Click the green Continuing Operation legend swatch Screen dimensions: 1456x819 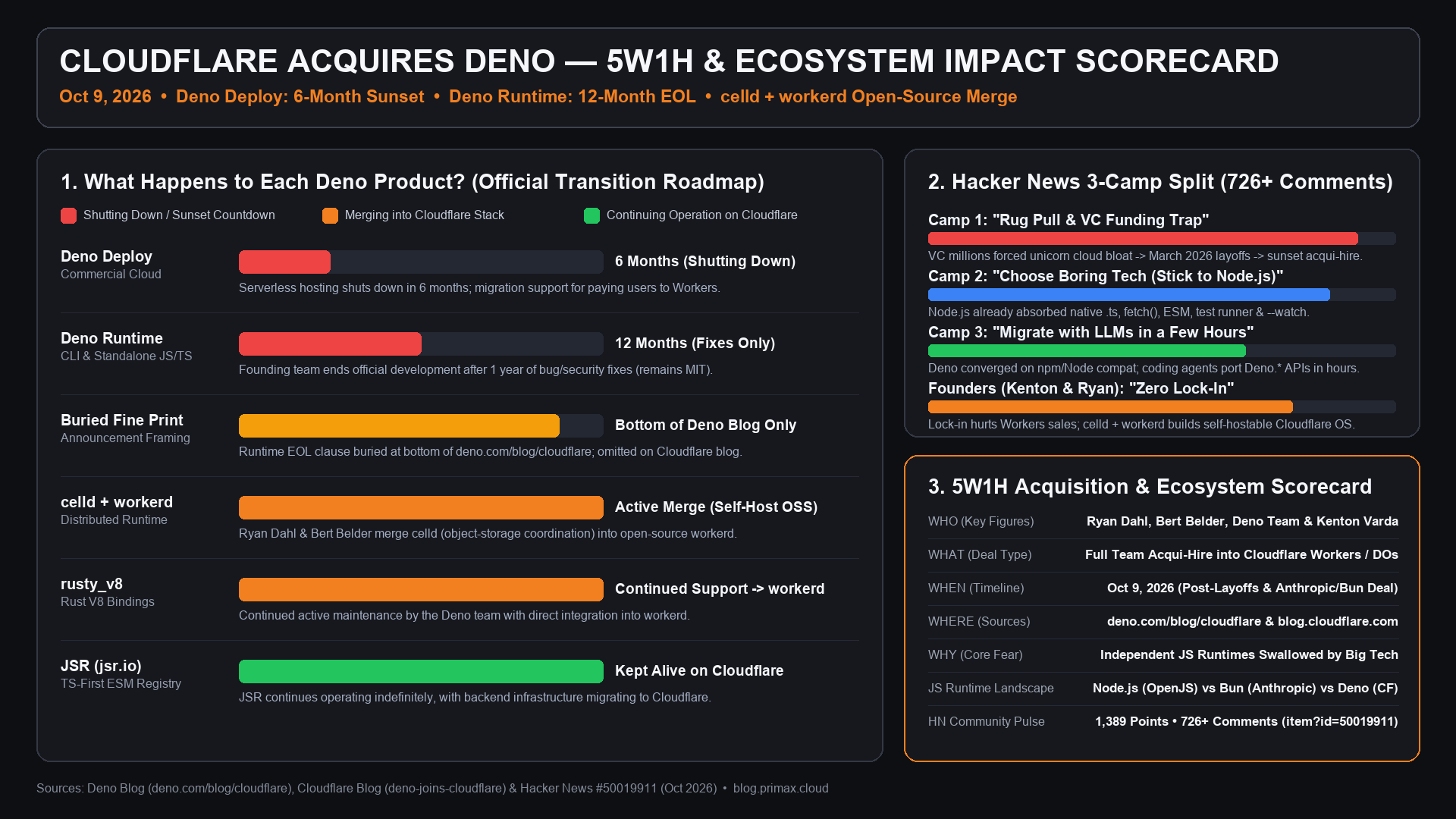[591, 215]
